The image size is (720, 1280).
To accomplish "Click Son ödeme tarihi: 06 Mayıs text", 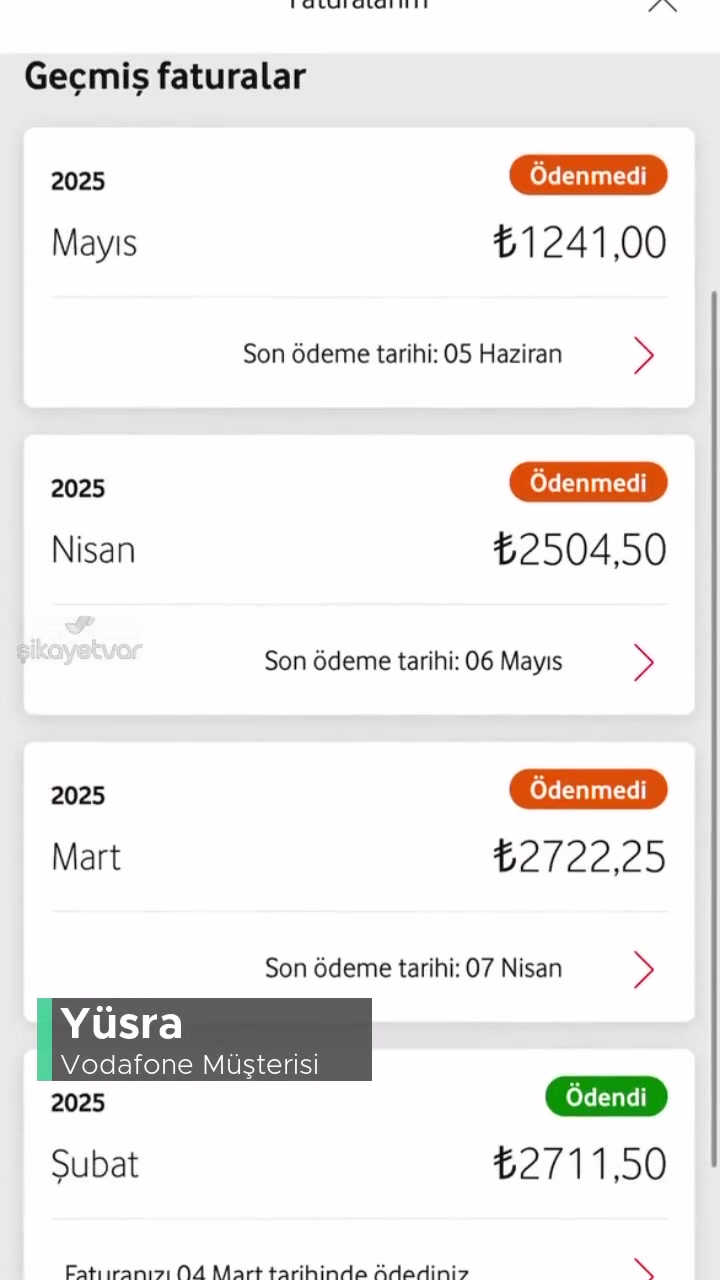I will 413,661.
